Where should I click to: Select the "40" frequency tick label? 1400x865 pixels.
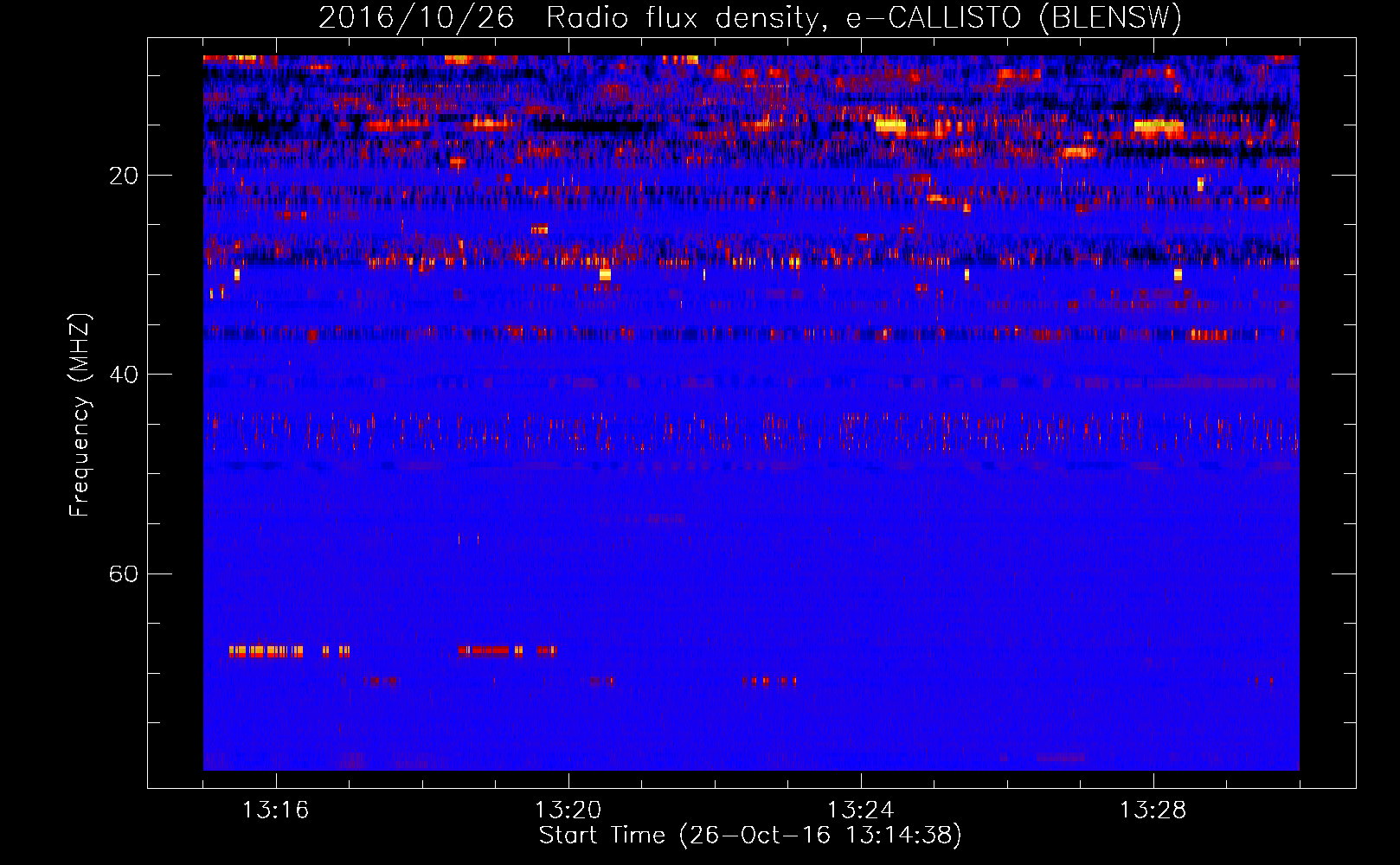click(x=123, y=375)
